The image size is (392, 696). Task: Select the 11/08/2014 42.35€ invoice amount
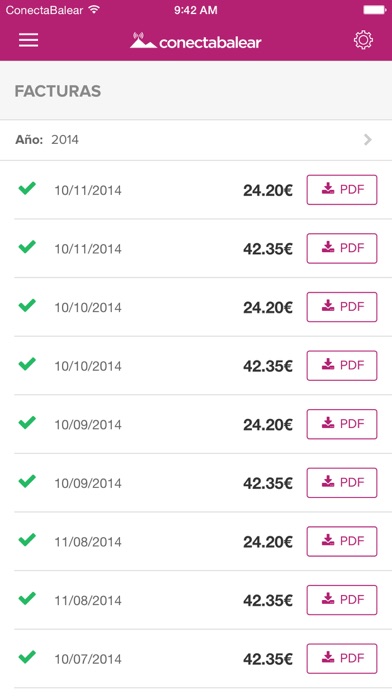coord(268,601)
